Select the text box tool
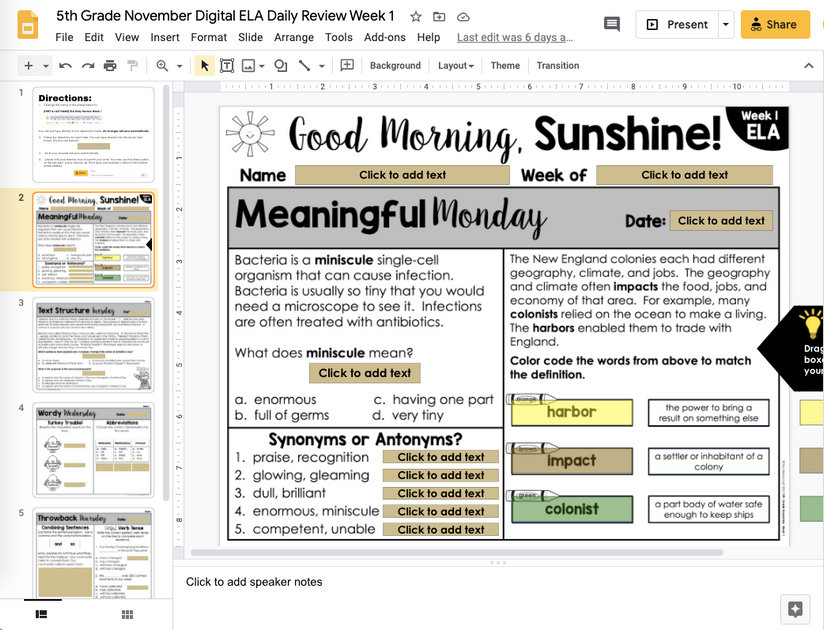This screenshot has height=630, width=824. [x=225, y=65]
